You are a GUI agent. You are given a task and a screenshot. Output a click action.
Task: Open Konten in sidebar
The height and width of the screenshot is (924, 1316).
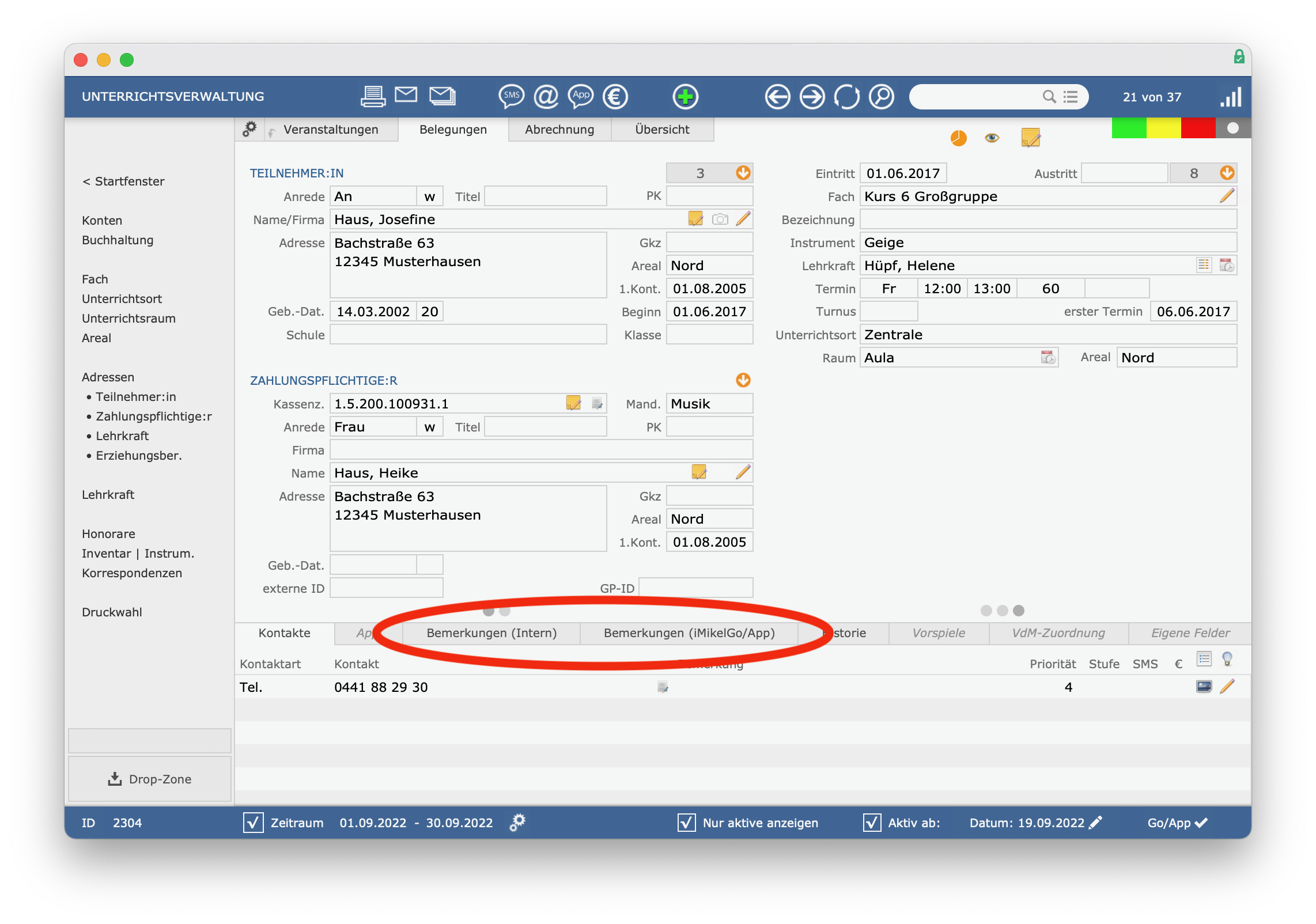tap(102, 221)
